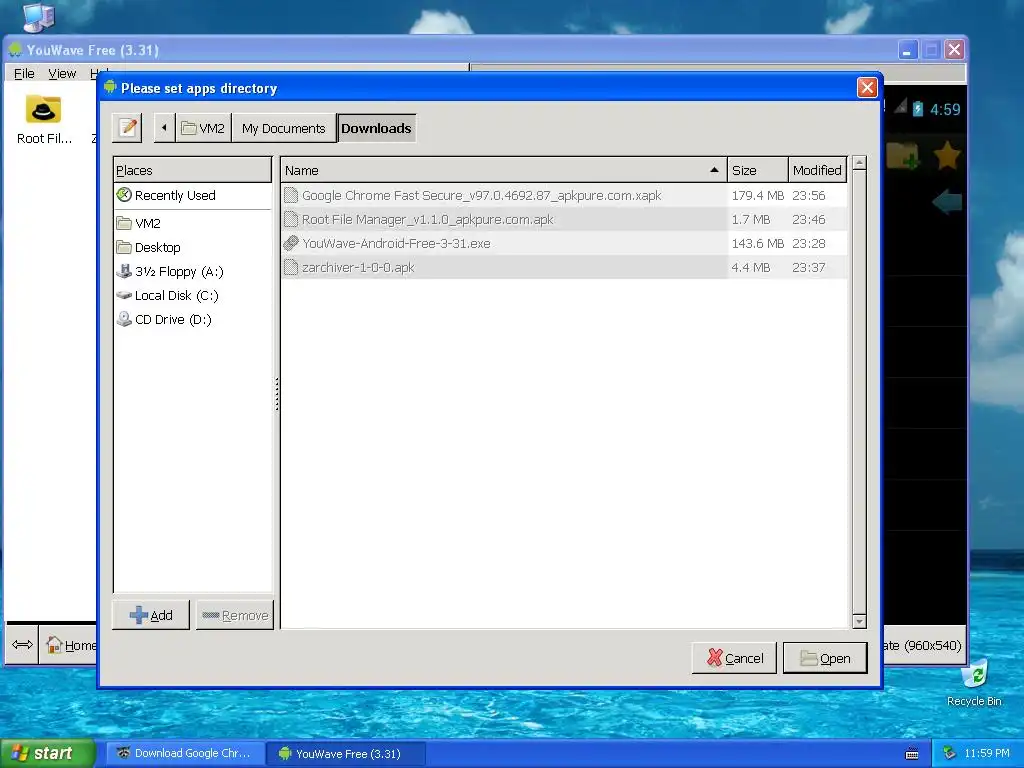The height and width of the screenshot is (768, 1024).
Task: Click the Cancel button
Action: [734, 658]
